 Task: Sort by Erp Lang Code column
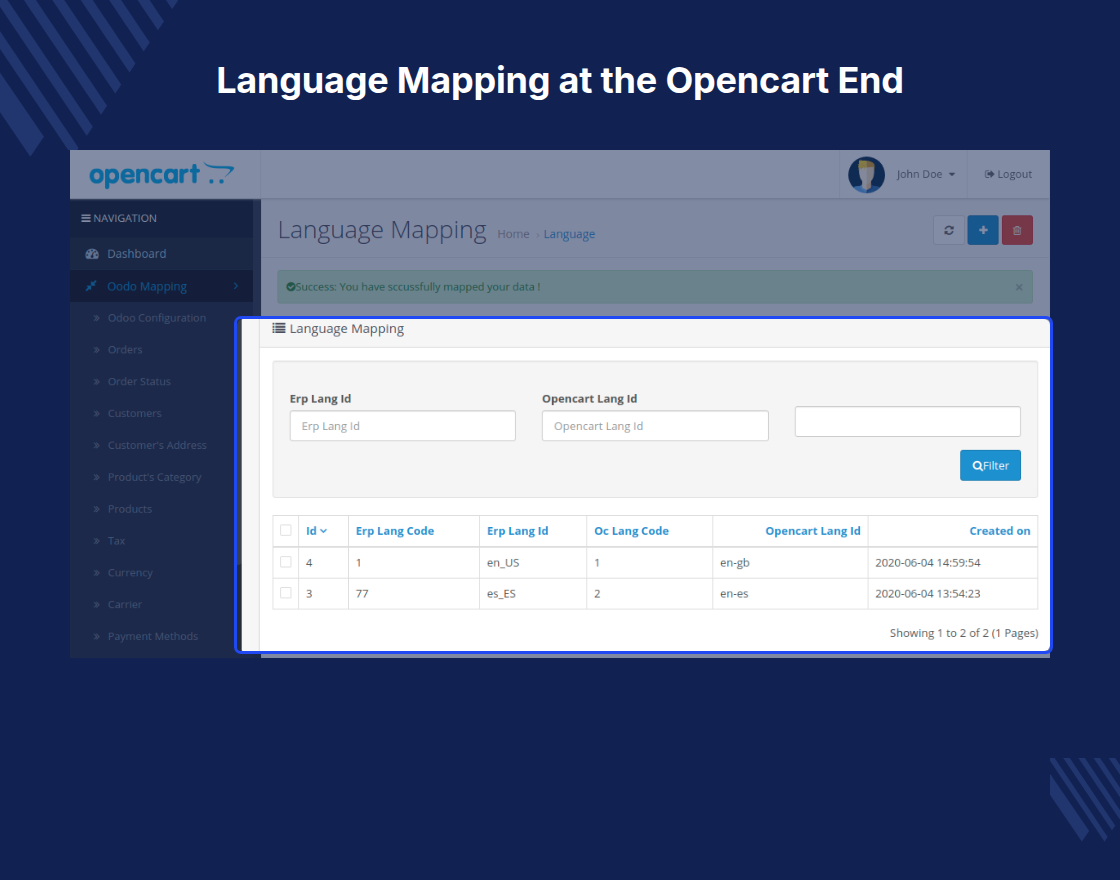pos(395,531)
